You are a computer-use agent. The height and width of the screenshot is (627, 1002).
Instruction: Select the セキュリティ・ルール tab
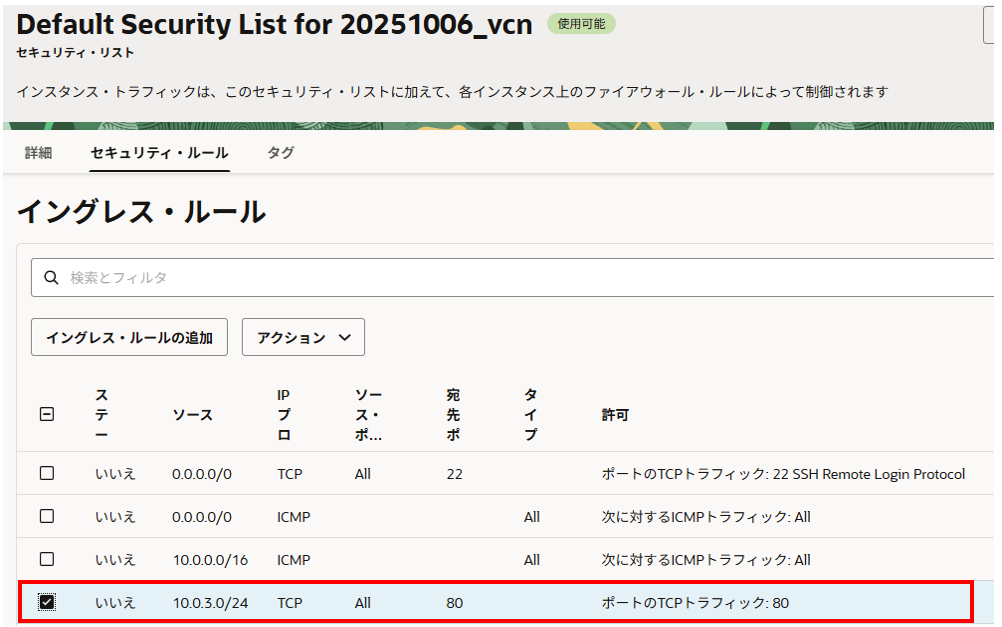(x=159, y=153)
